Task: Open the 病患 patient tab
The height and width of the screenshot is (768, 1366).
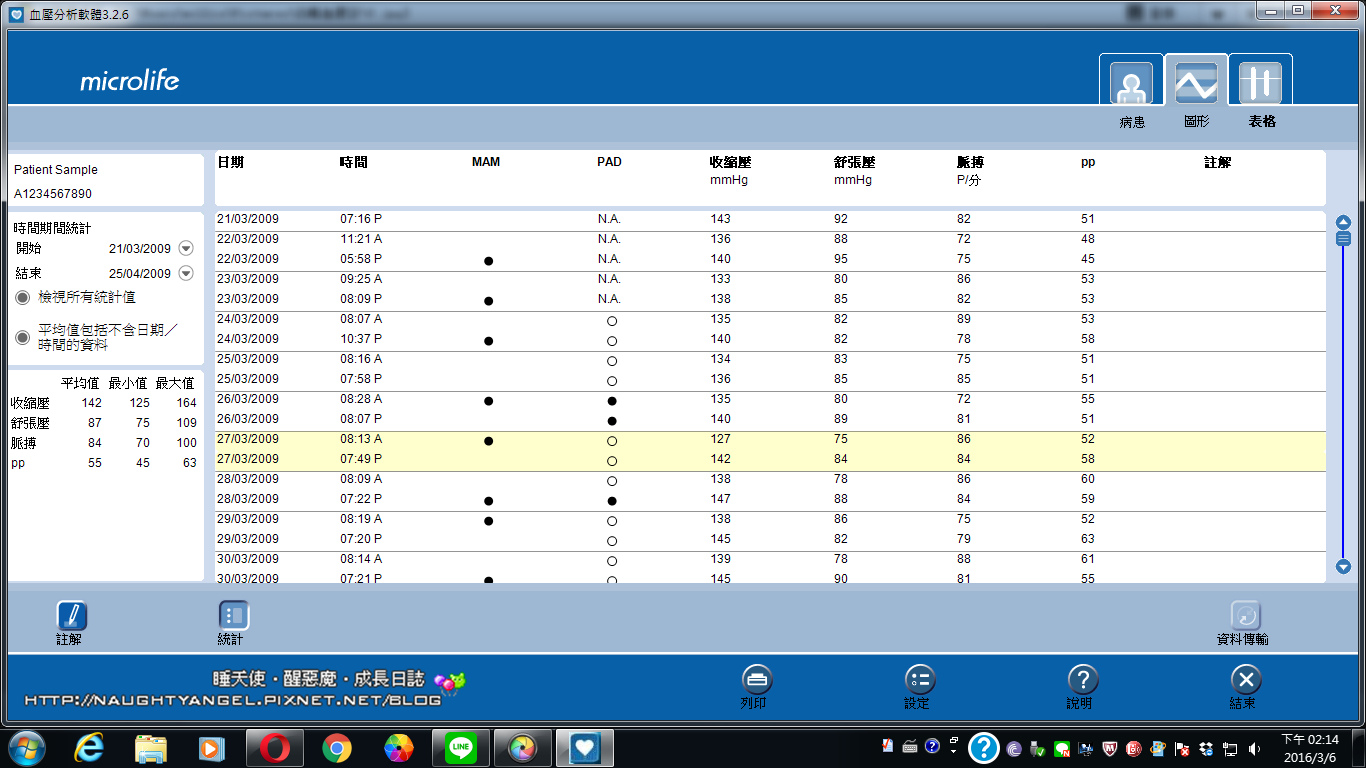Action: tap(1132, 85)
